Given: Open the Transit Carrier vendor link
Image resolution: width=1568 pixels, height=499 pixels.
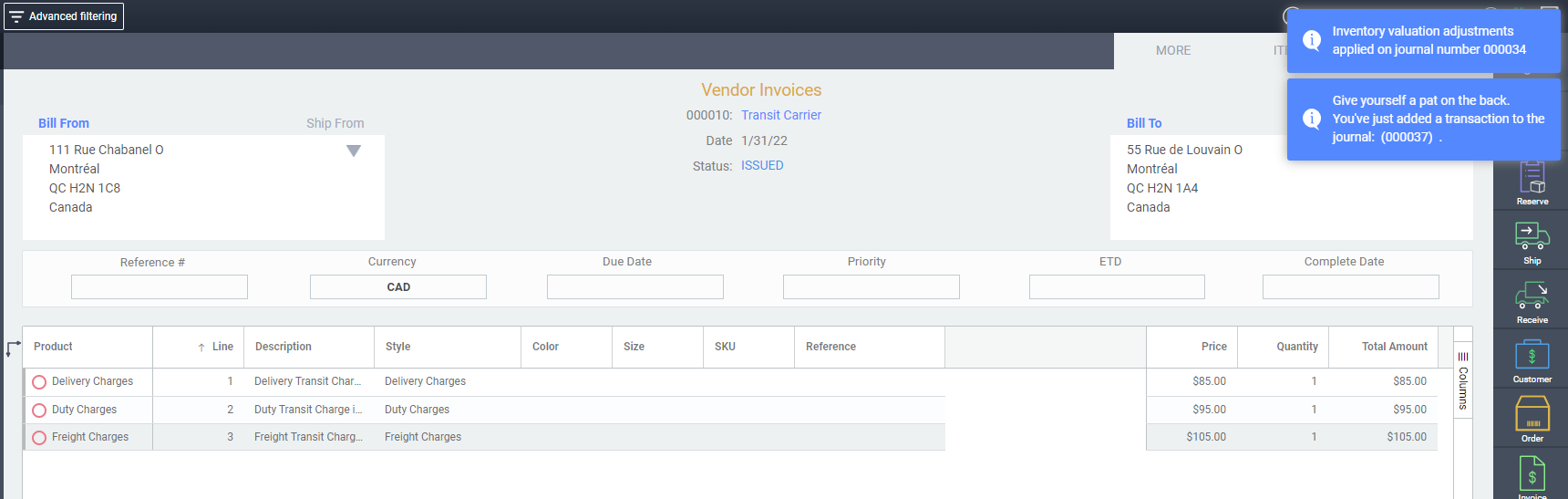Looking at the screenshot, I should (781, 115).
